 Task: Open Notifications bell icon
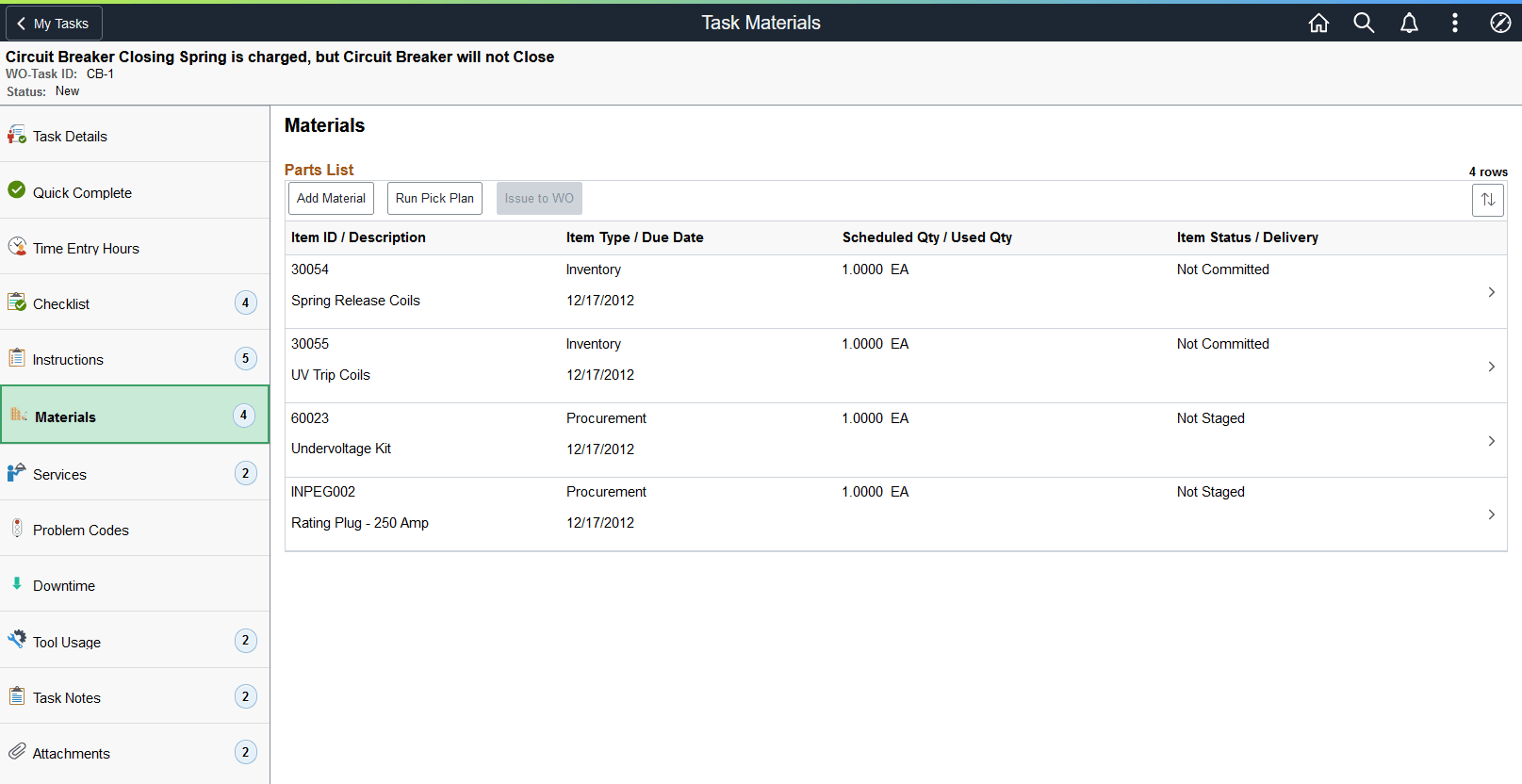tap(1409, 23)
